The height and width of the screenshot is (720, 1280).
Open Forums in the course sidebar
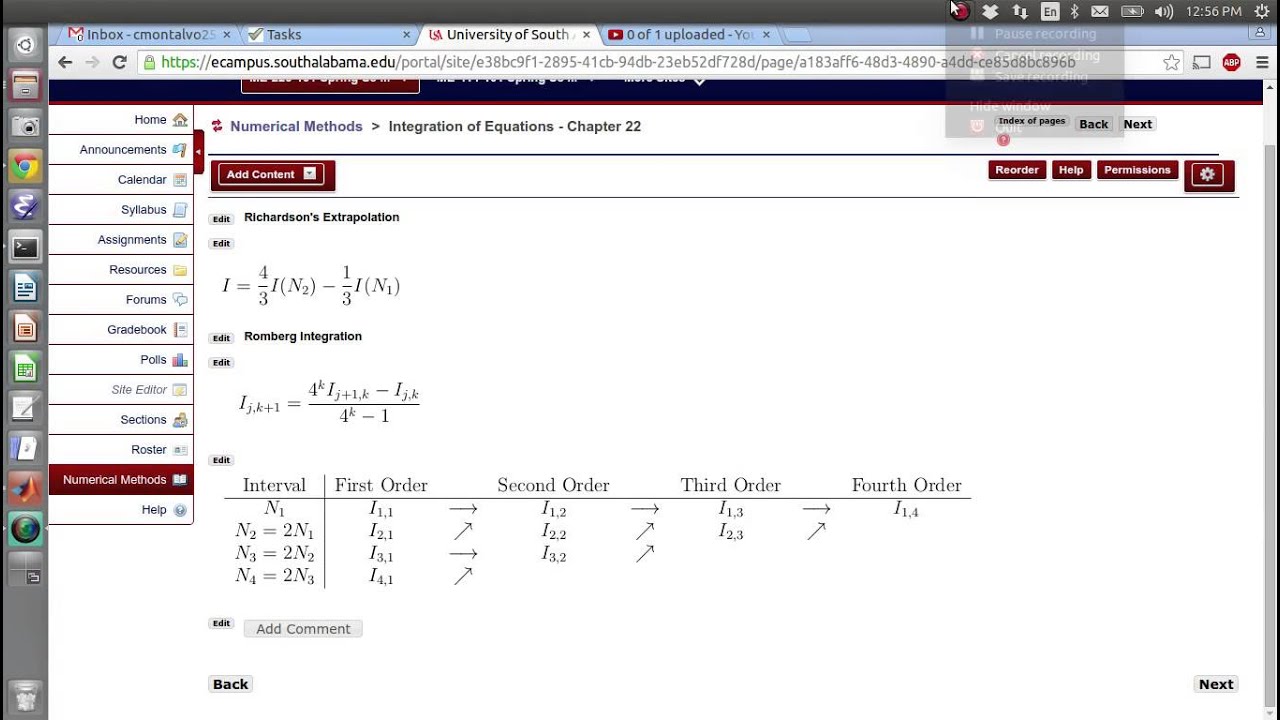tap(120, 299)
